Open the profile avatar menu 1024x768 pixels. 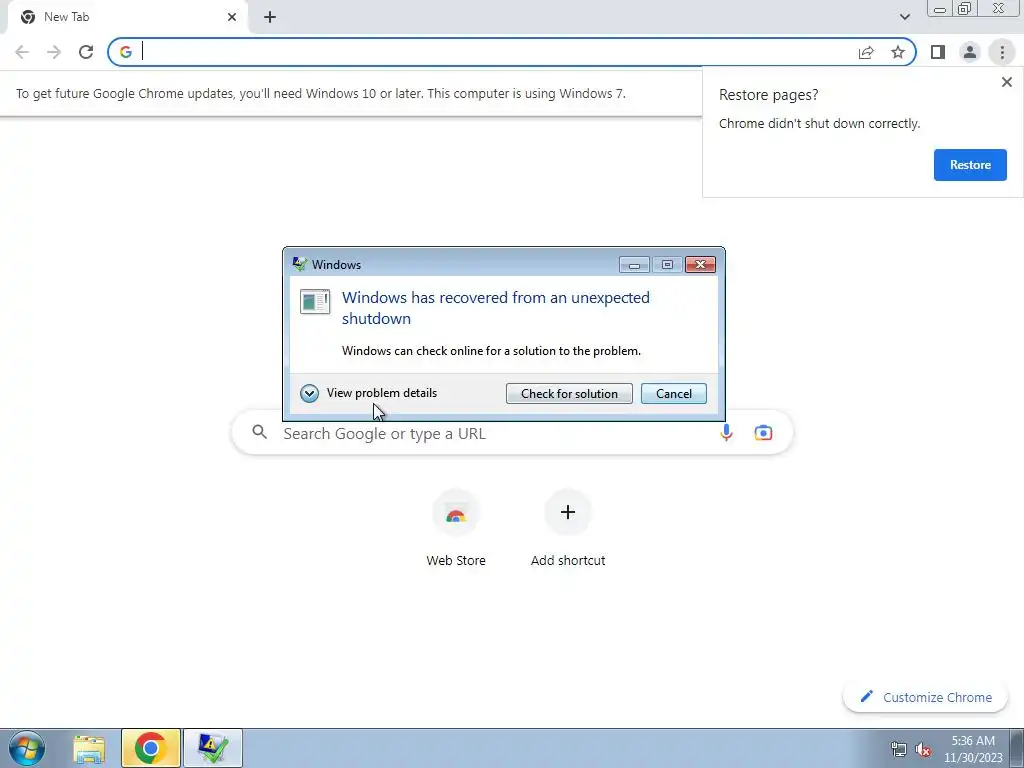tap(970, 52)
